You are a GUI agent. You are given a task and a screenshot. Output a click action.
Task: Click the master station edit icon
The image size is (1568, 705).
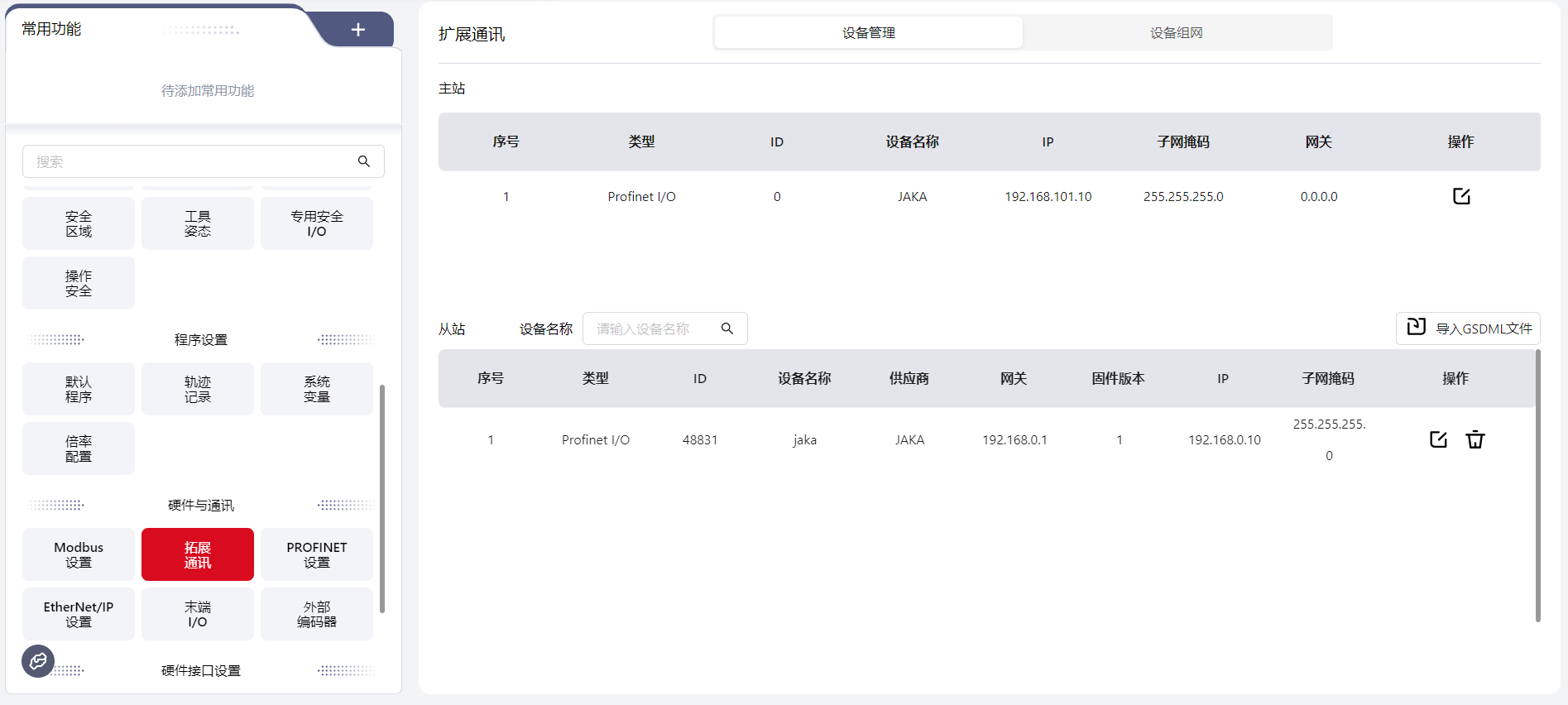[x=1461, y=196]
